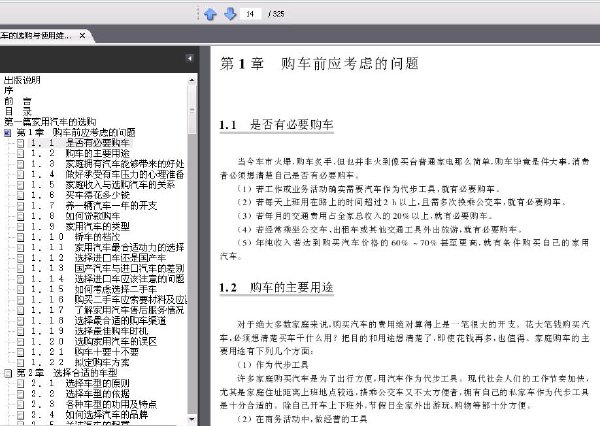Open bookmark 序
Viewport: 600px width, 426px height.
(x=8, y=91)
